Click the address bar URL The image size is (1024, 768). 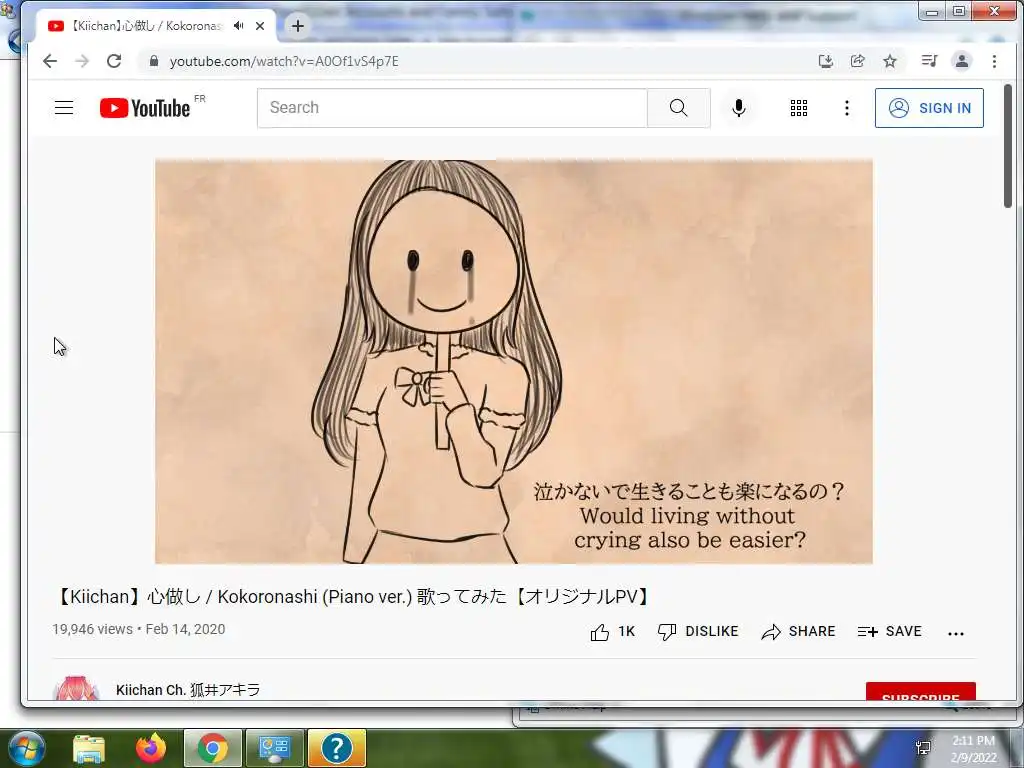283,61
